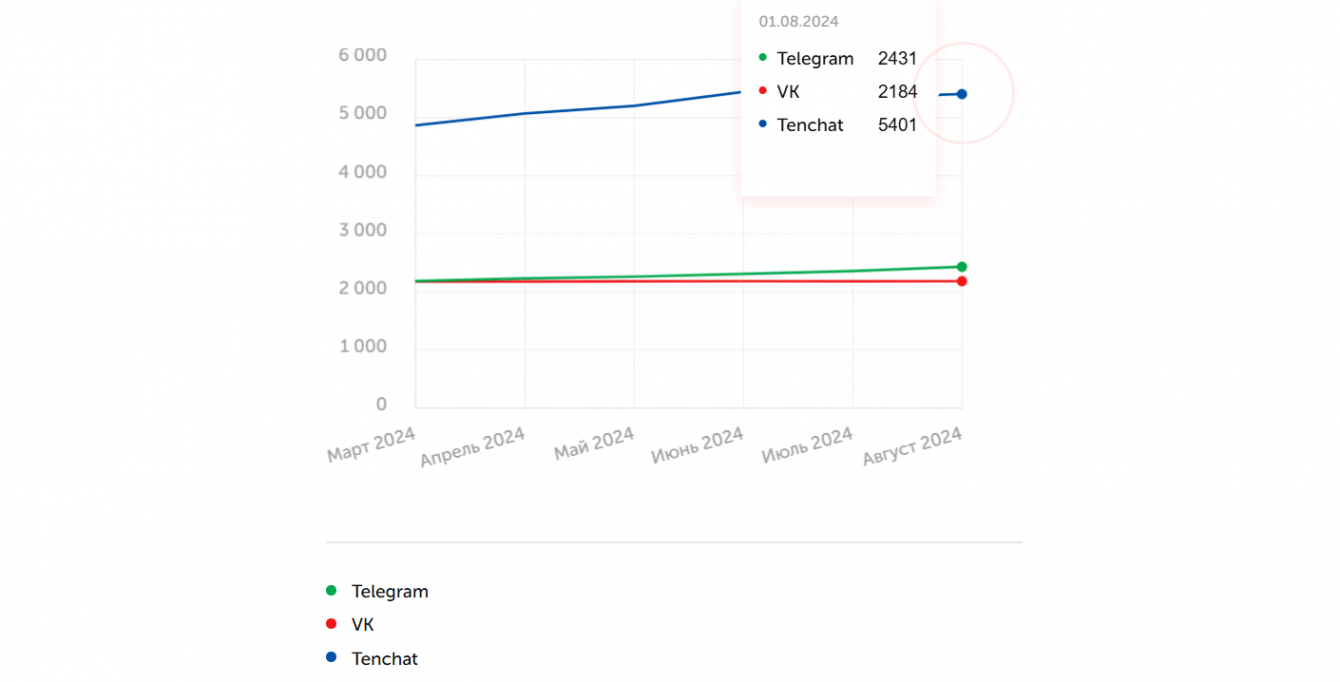Click the red VK legend dot
The image size is (1340, 682).
point(331,624)
